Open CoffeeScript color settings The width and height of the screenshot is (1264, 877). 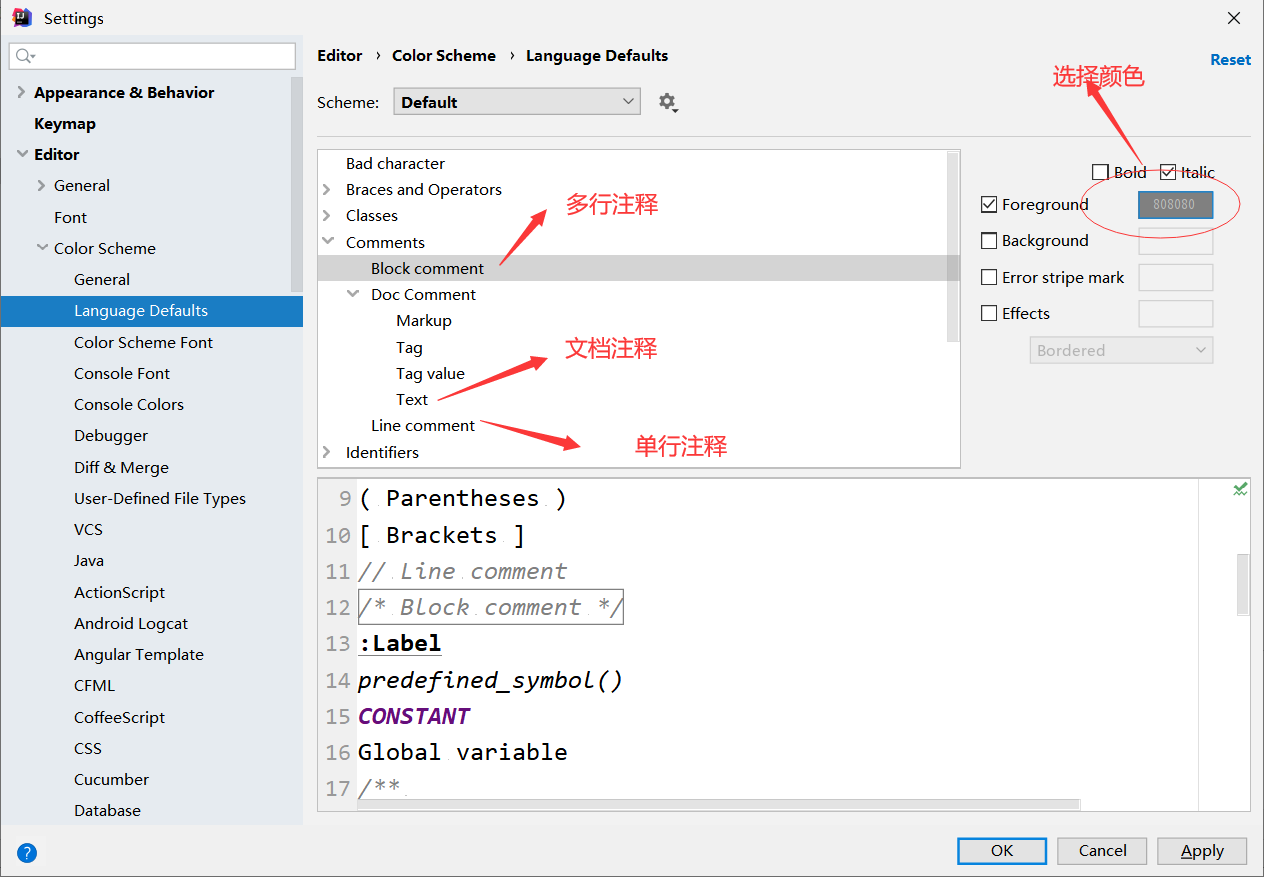point(119,717)
